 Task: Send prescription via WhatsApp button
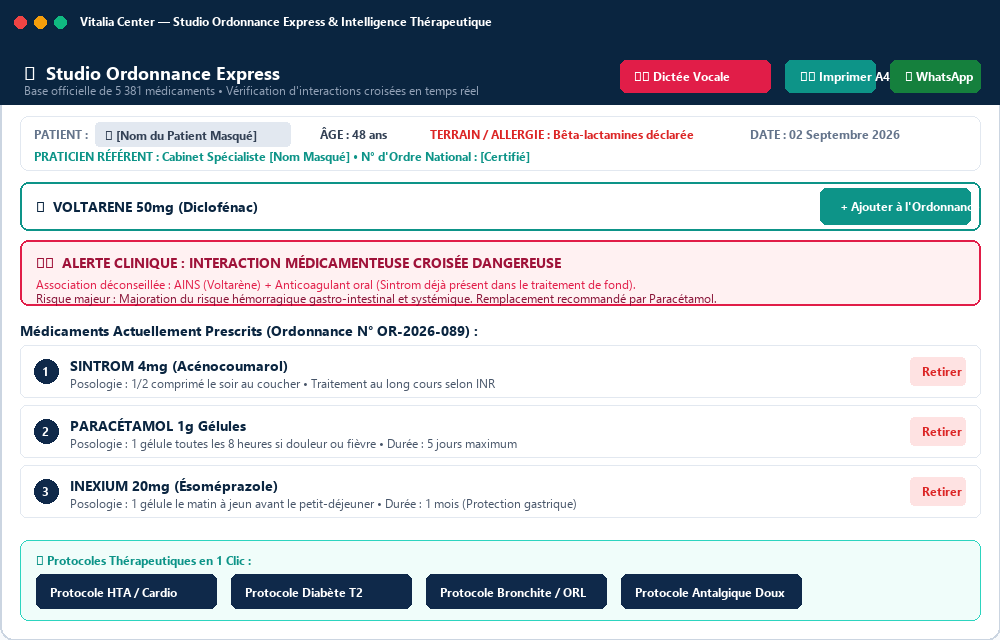(x=935, y=76)
